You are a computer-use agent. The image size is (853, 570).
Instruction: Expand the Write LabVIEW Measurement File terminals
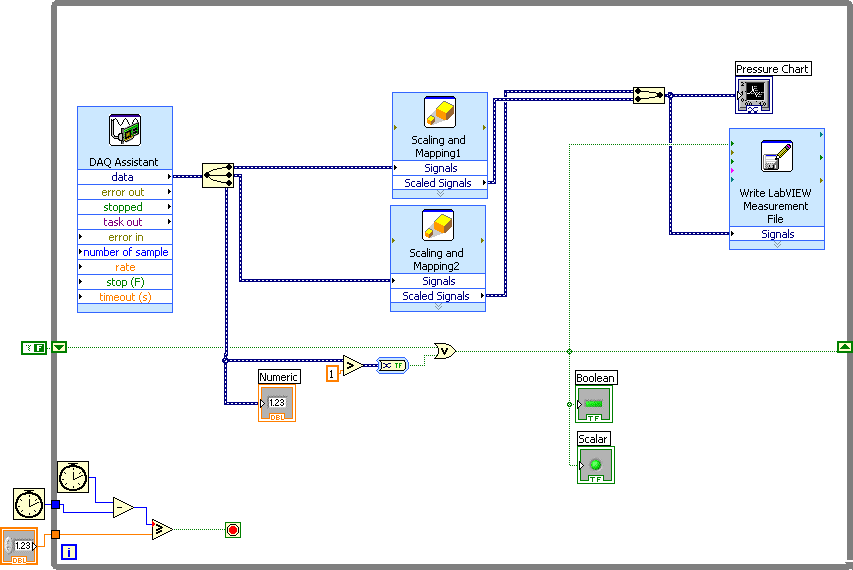(x=776, y=245)
